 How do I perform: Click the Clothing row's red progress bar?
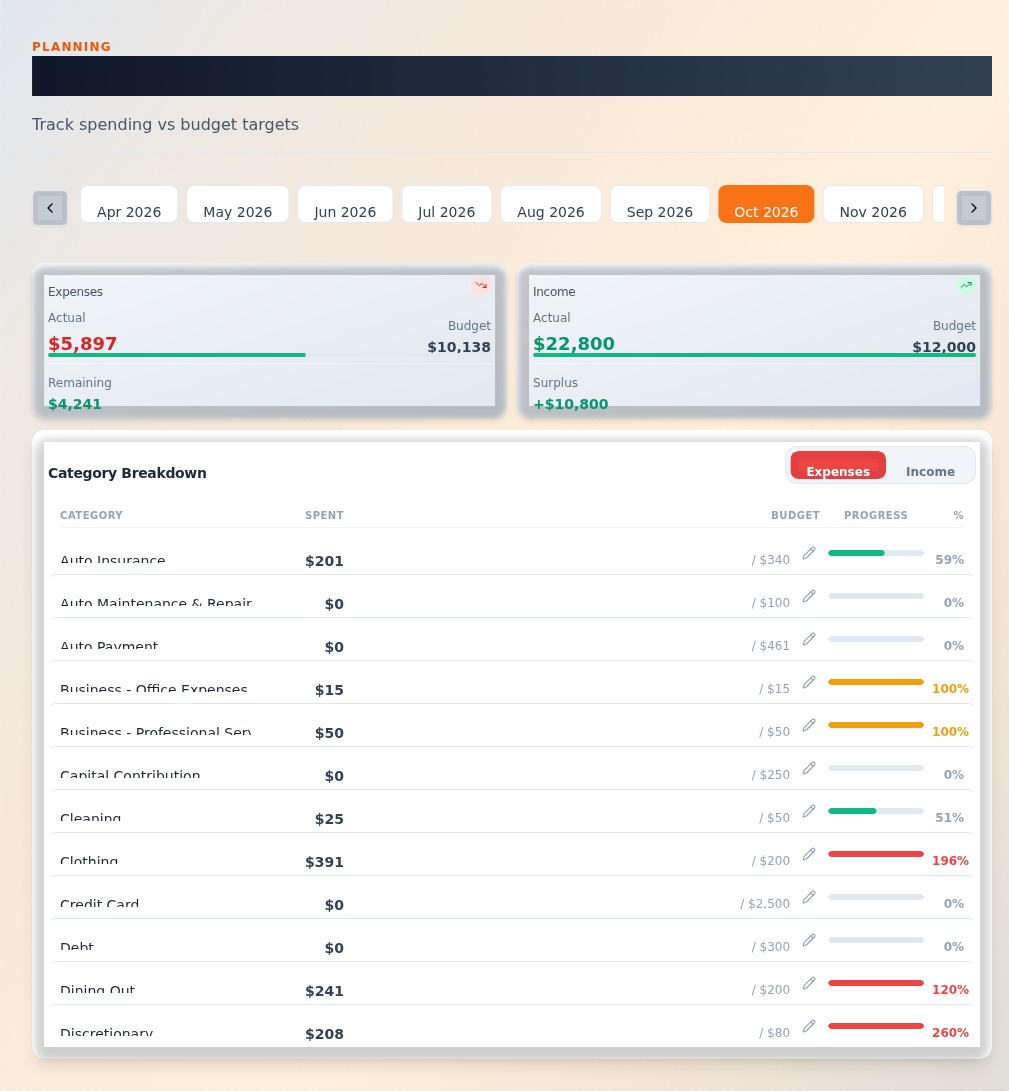tap(875, 854)
